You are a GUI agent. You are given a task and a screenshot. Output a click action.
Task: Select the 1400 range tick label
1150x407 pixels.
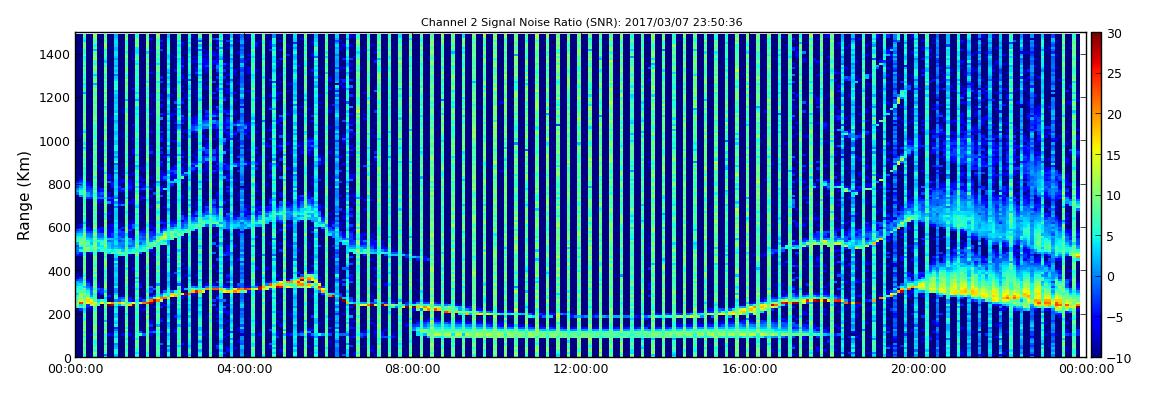[55, 54]
